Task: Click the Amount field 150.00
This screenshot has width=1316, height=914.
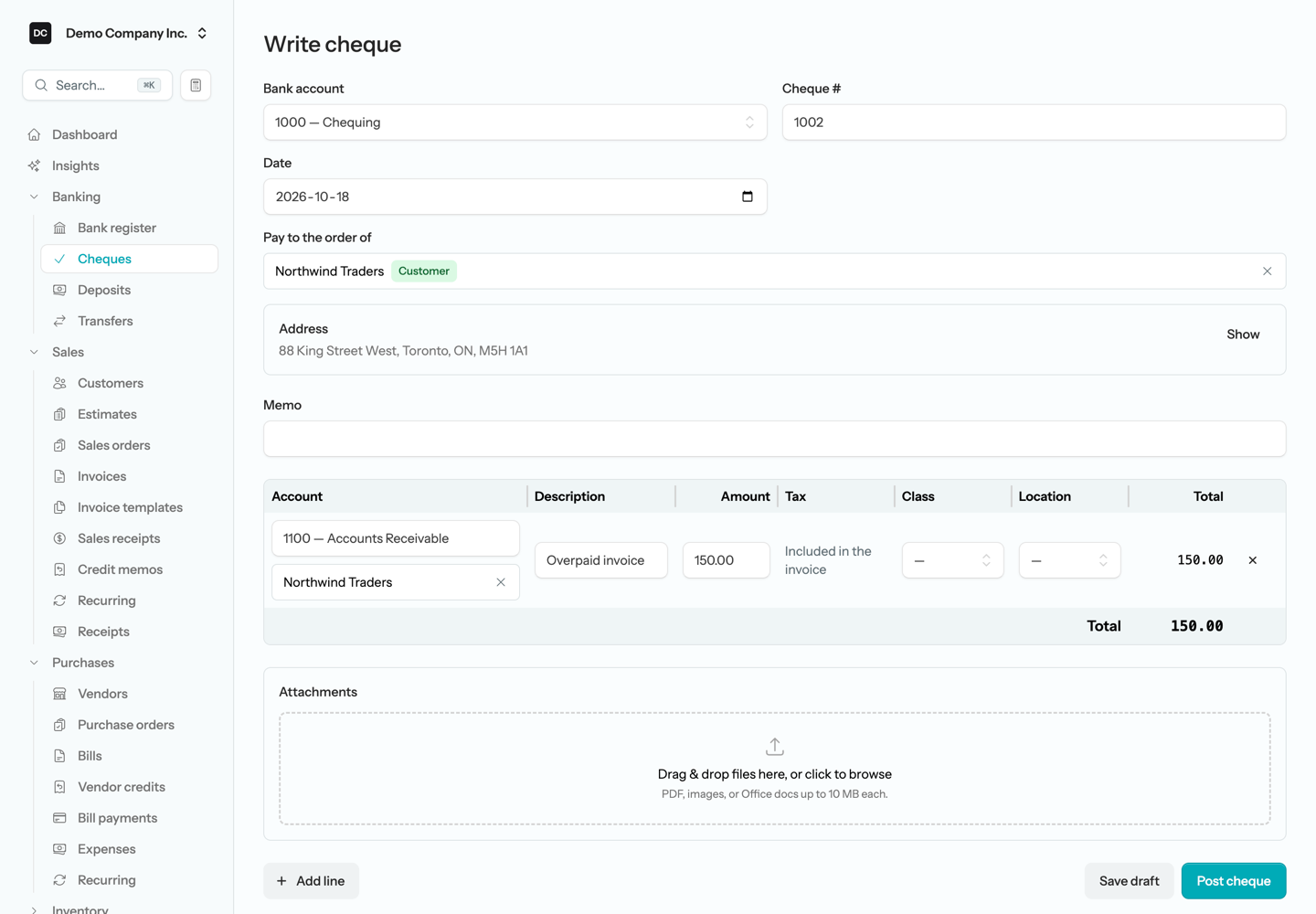Action: (x=727, y=560)
